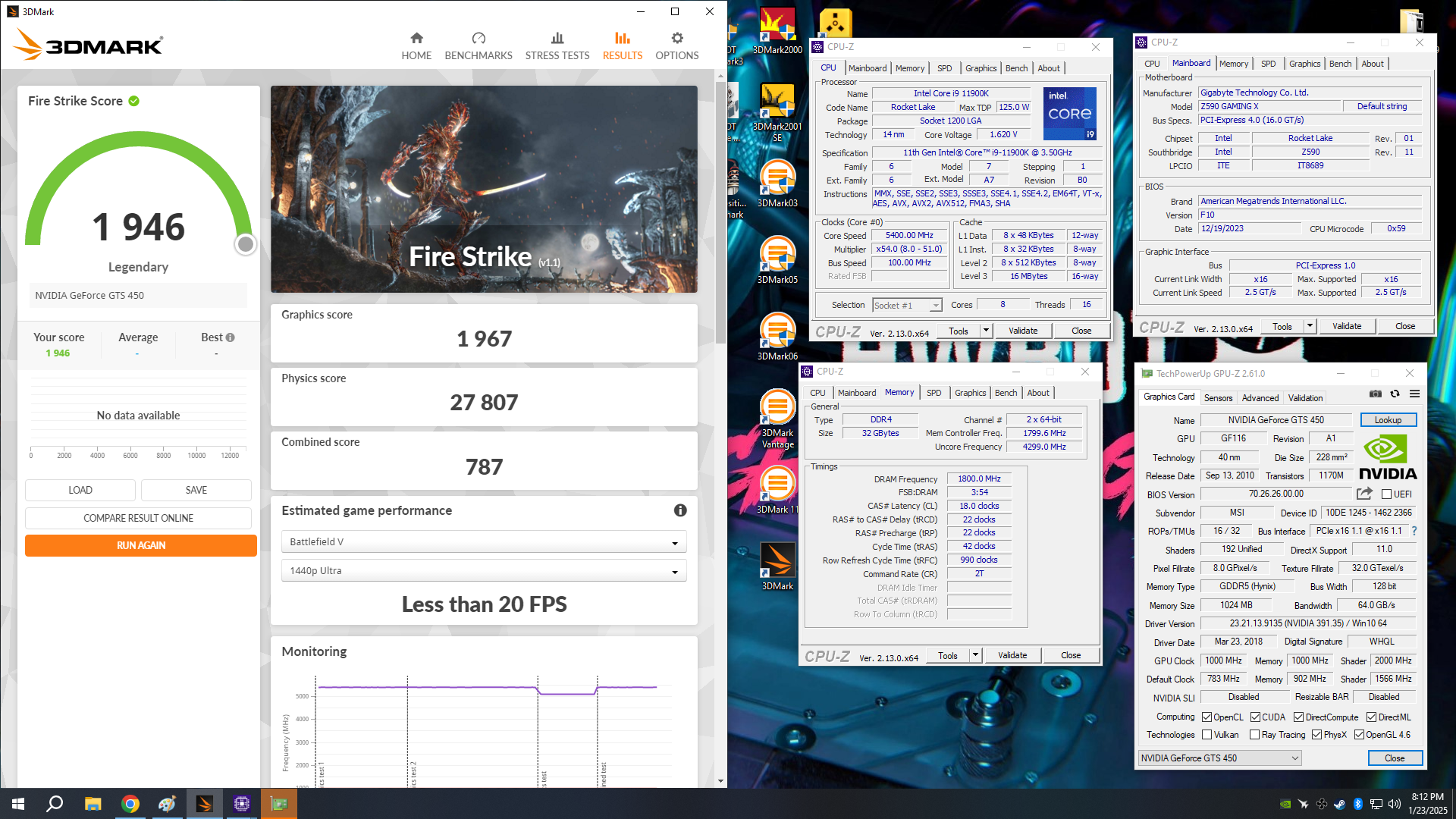Image resolution: width=1456 pixels, height=819 pixels.
Task: Open Socket #1 selection dropdown in CPU-Z
Action: tap(906, 306)
